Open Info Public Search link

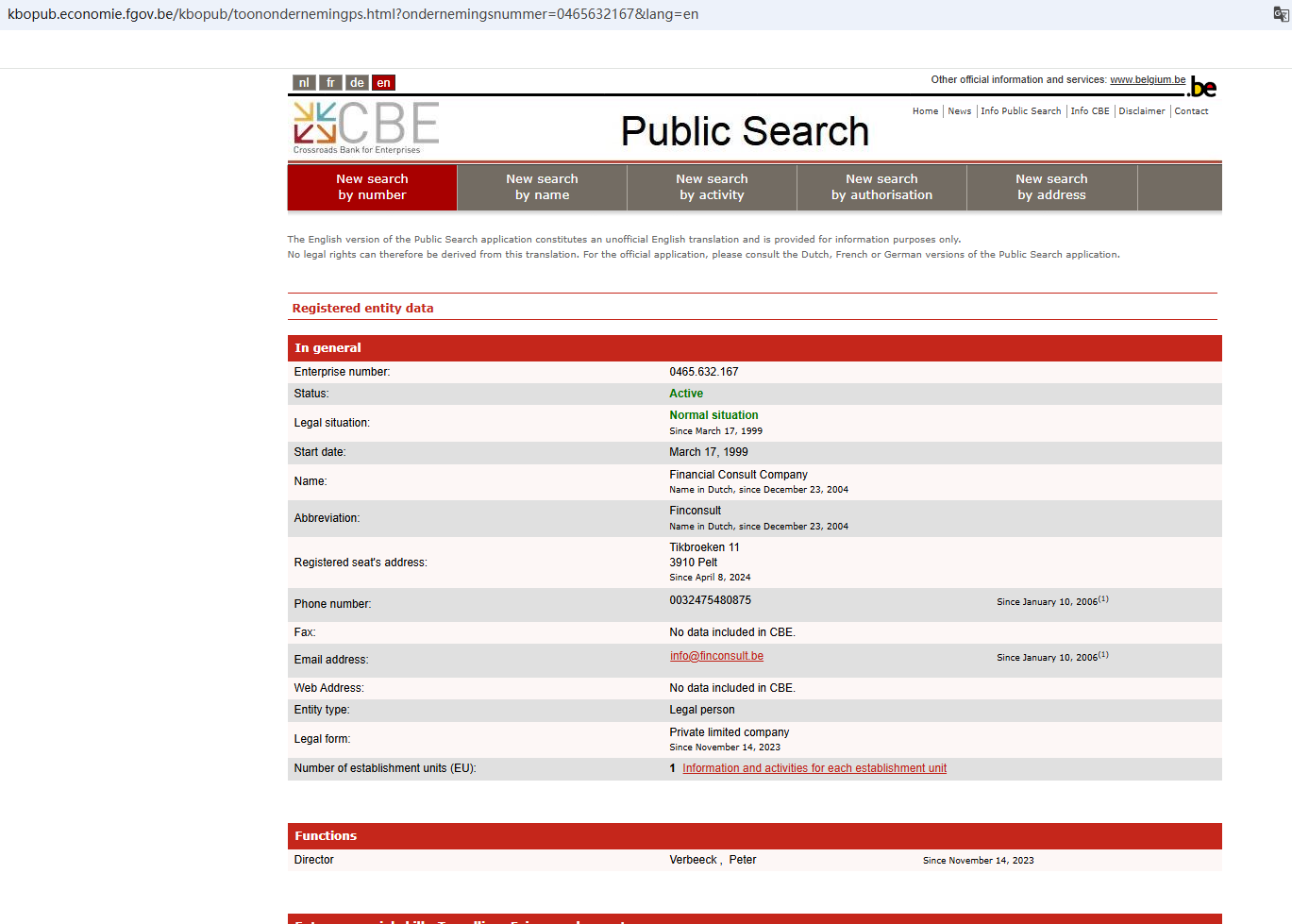click(1021, 111)
